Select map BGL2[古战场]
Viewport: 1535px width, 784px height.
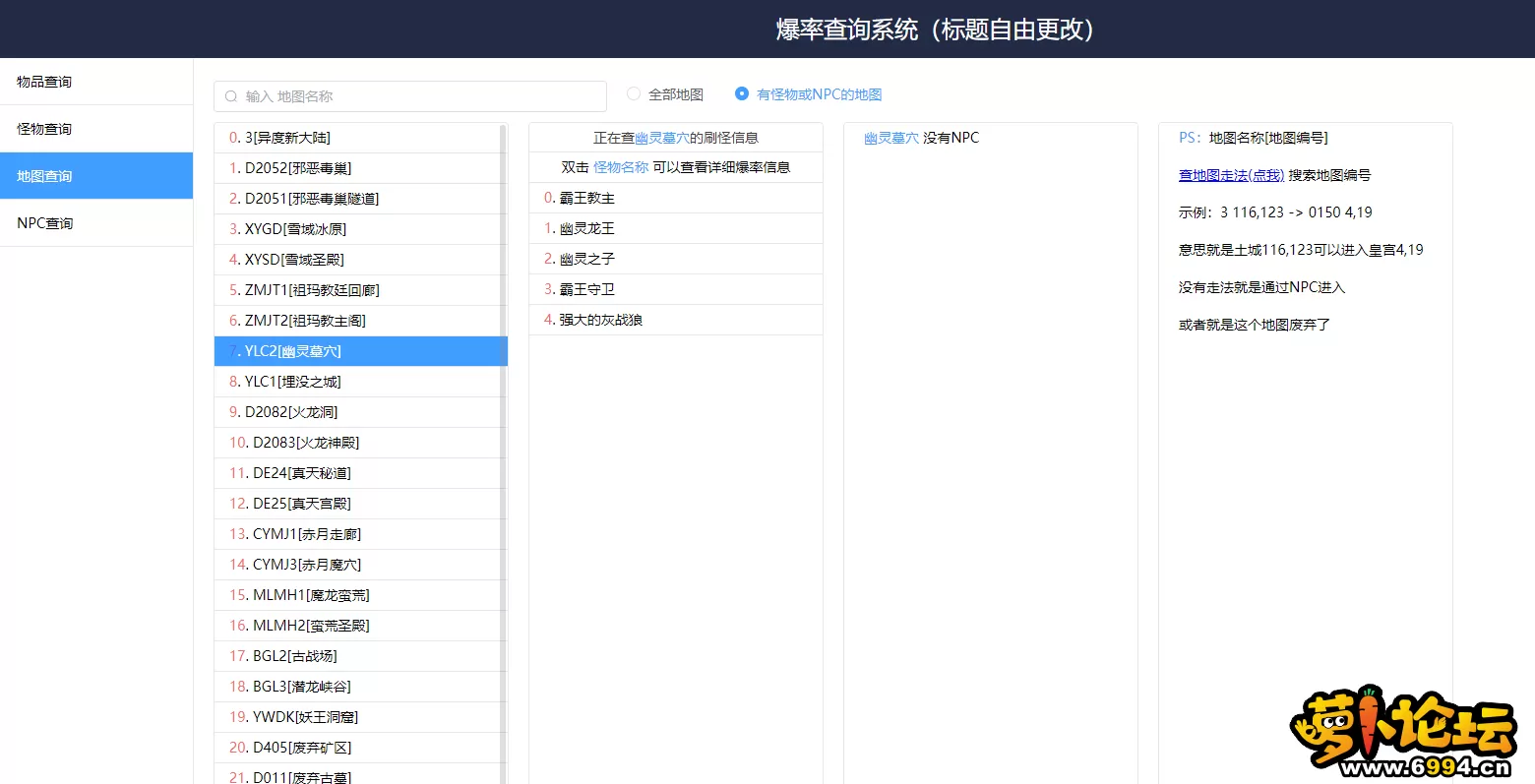(x=357, y=656)
